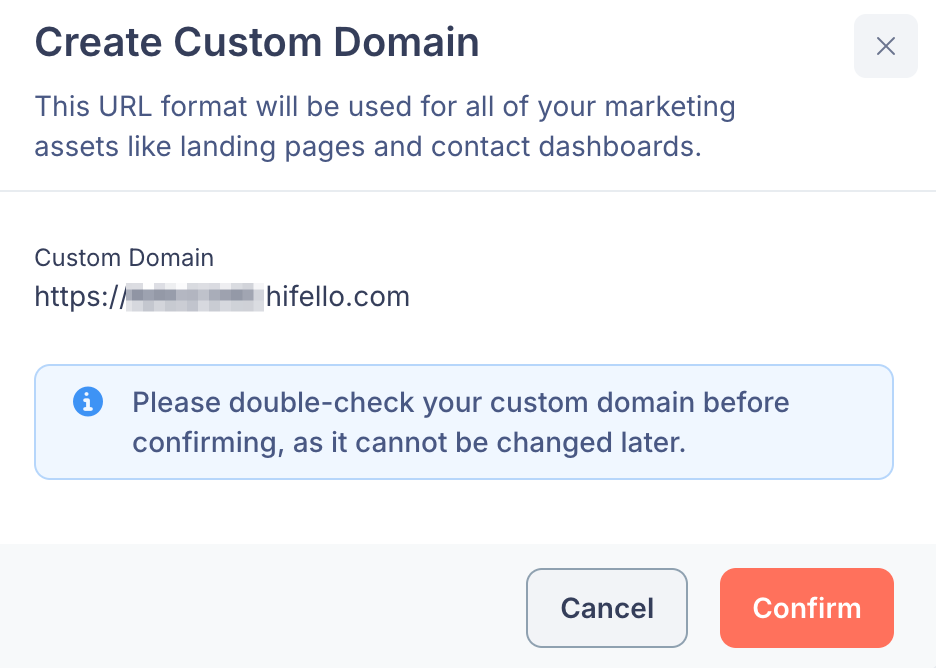
Task: Click the blurred subdomain portion of the URL
Action: (195, 297)
